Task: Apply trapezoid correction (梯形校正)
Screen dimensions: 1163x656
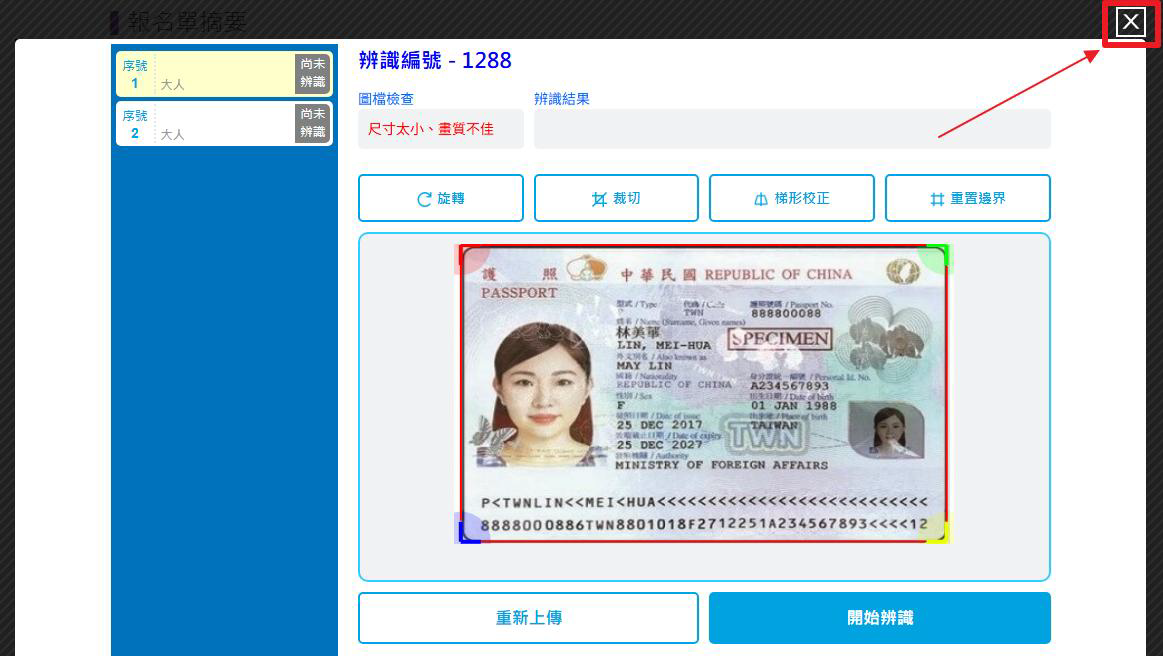Action: (x=791, y=198)
